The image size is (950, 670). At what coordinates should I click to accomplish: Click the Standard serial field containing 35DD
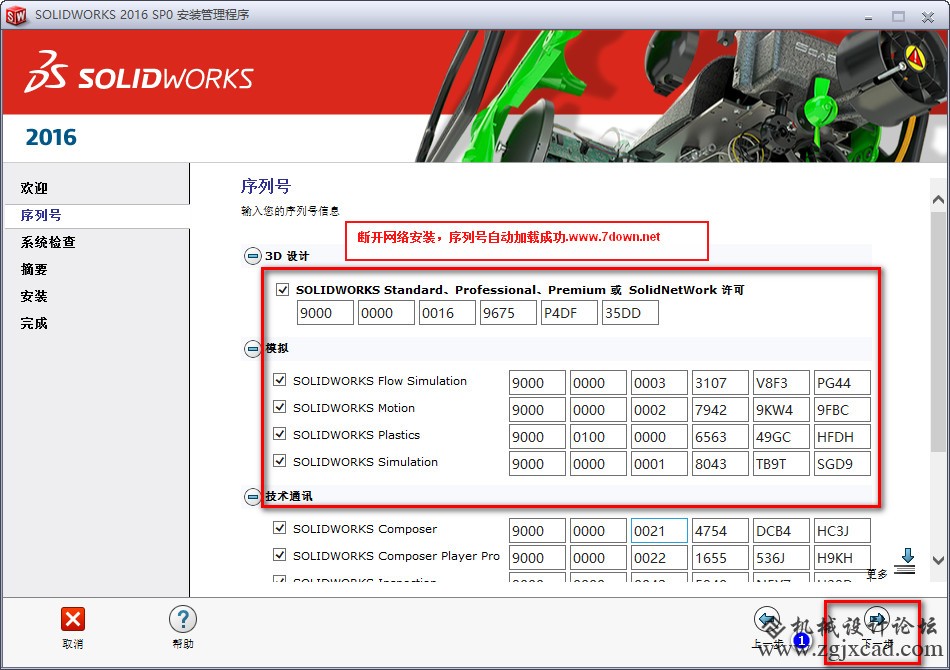pyautogui.click(x=630, y=313)
